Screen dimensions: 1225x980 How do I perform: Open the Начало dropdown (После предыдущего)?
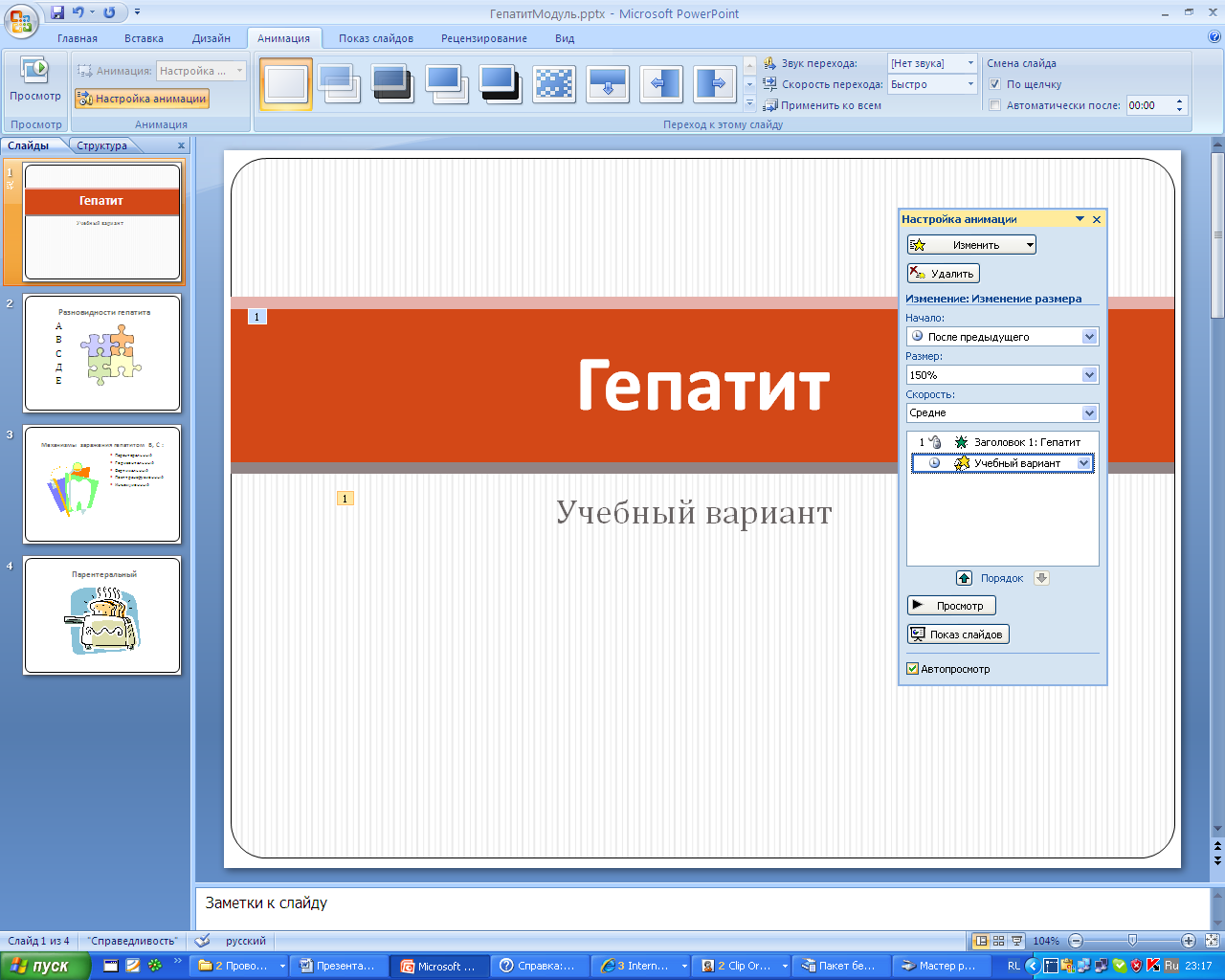pos(1089,337)
